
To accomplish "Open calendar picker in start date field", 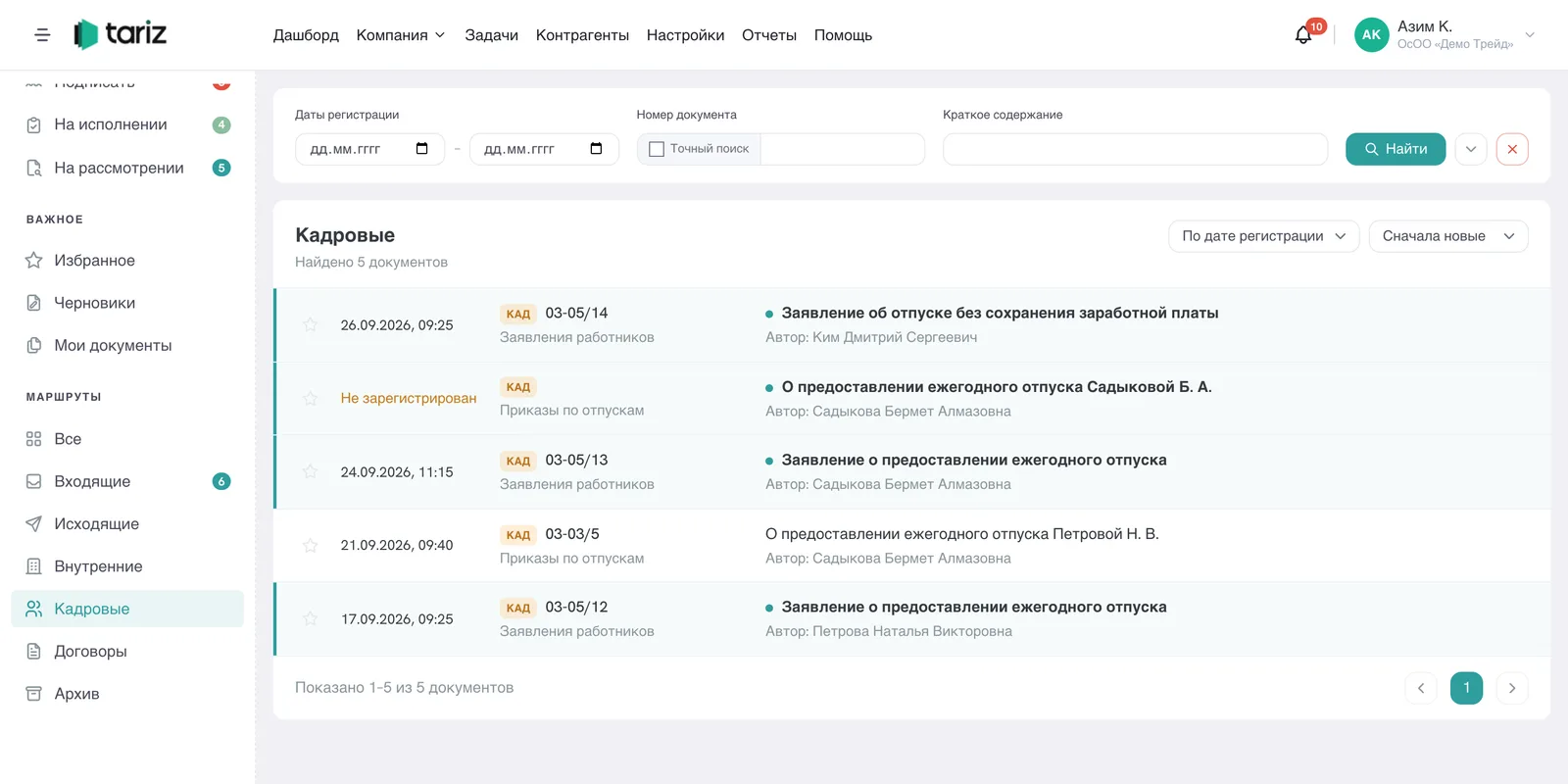I will 422,149.
